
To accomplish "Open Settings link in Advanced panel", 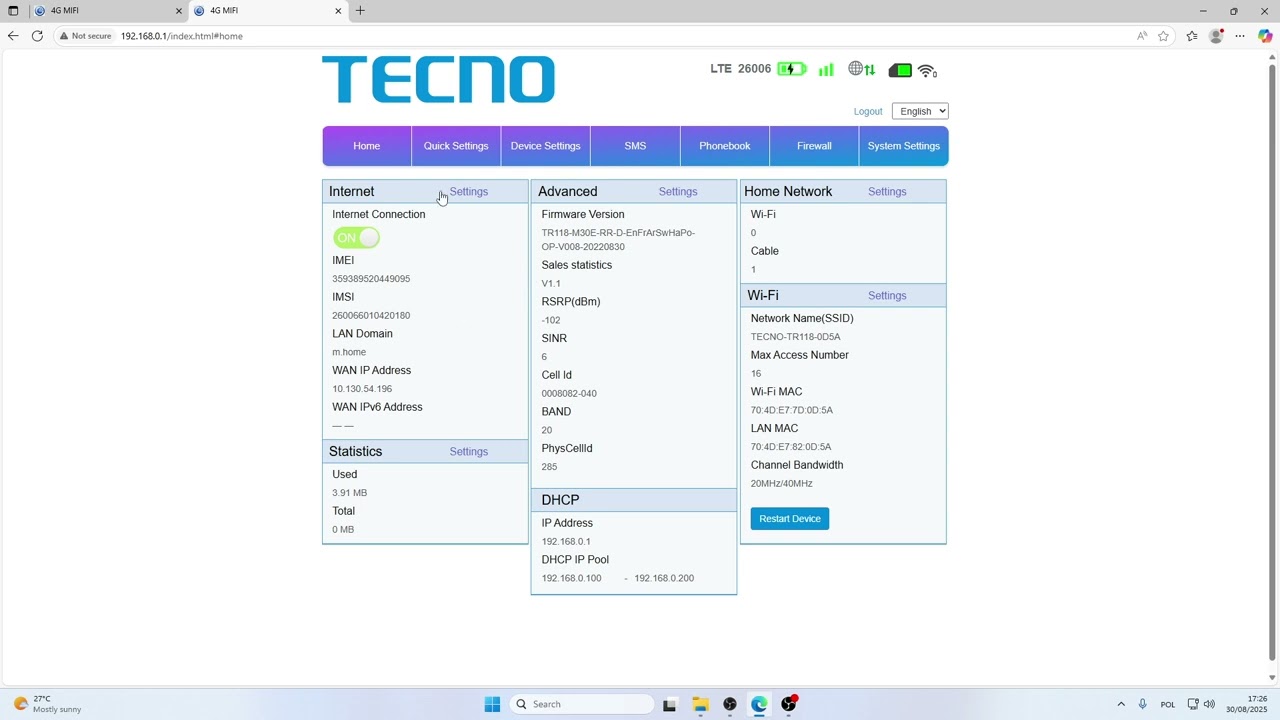I will [678, 192].
